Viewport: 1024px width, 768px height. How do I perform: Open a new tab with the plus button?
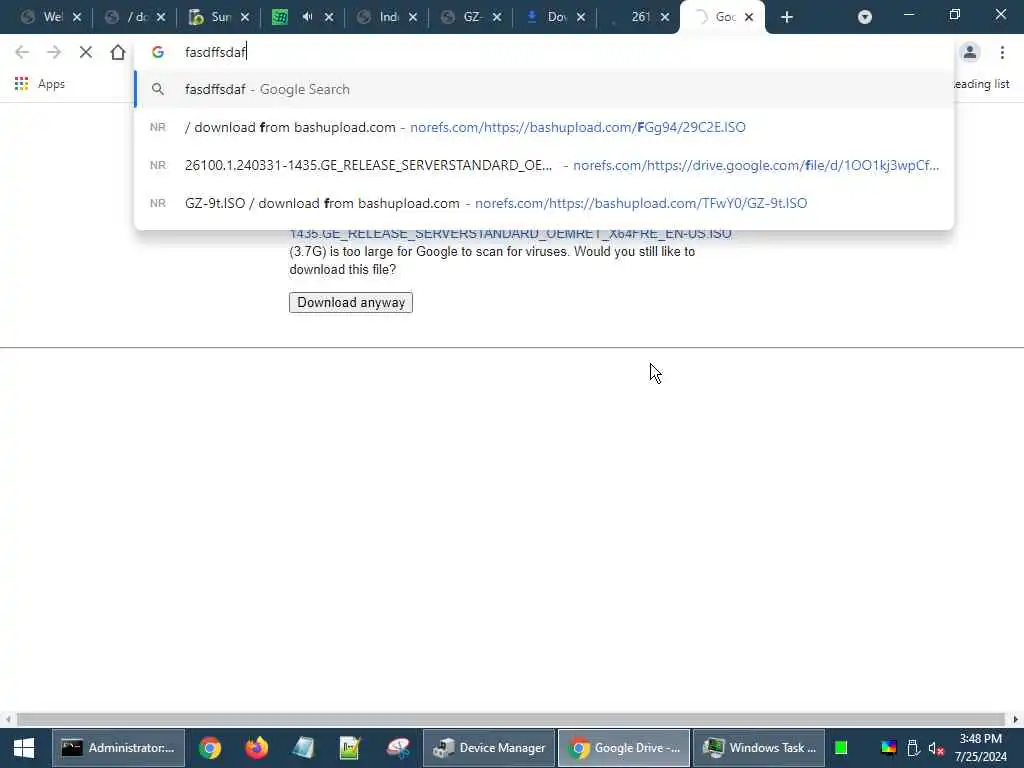pos(787,18)
